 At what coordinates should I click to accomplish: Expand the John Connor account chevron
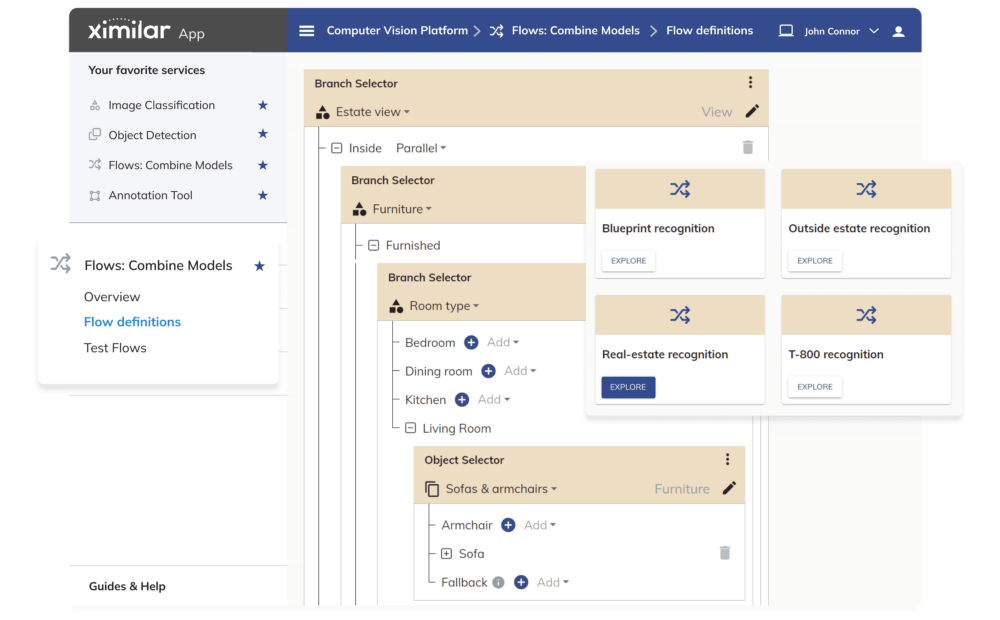tap(874, 31)
